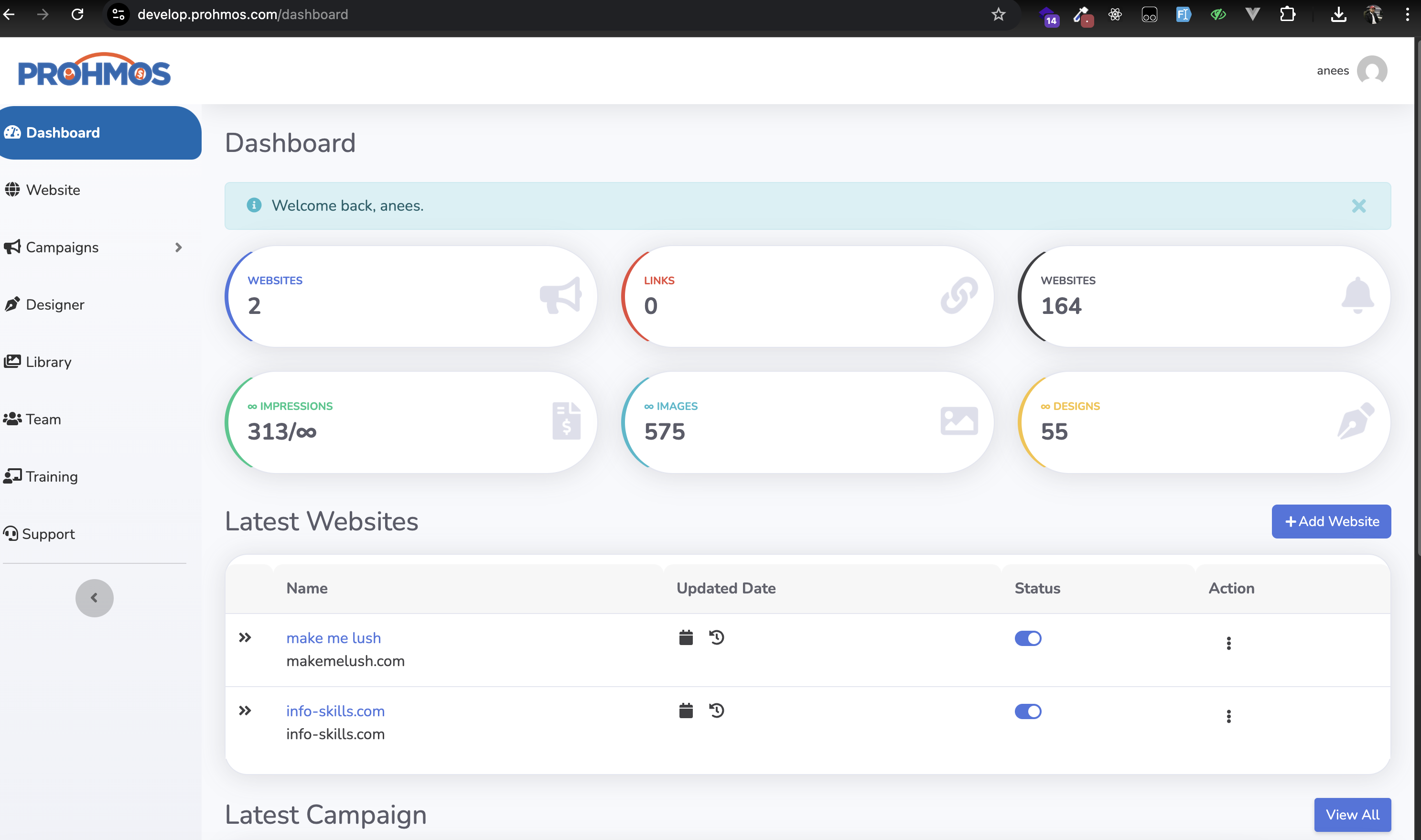
Task: Click history icon in make me lush row
Action: tap(716, 637)
